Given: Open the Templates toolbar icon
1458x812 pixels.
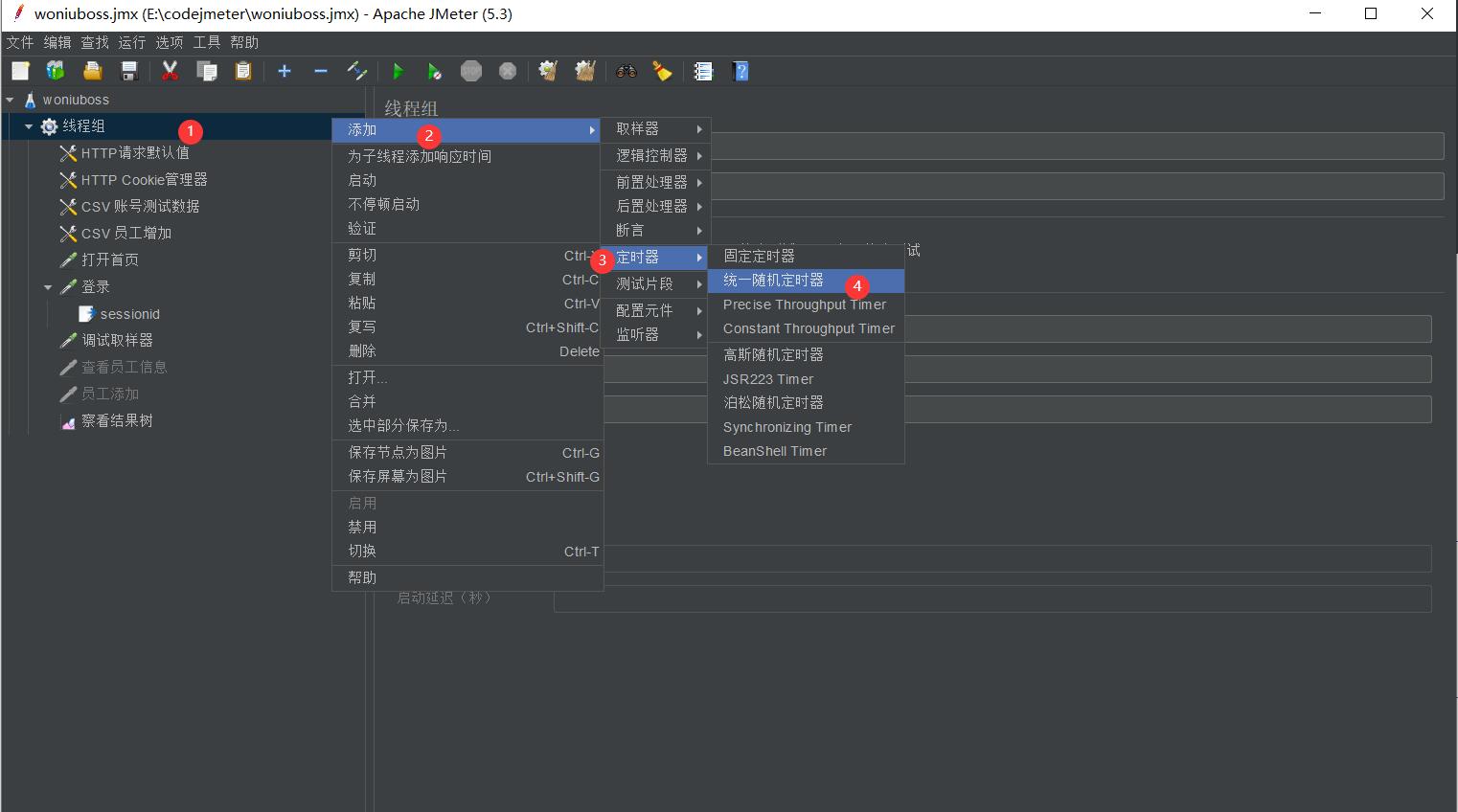Looking at the screenshot, I should [56, 71].
